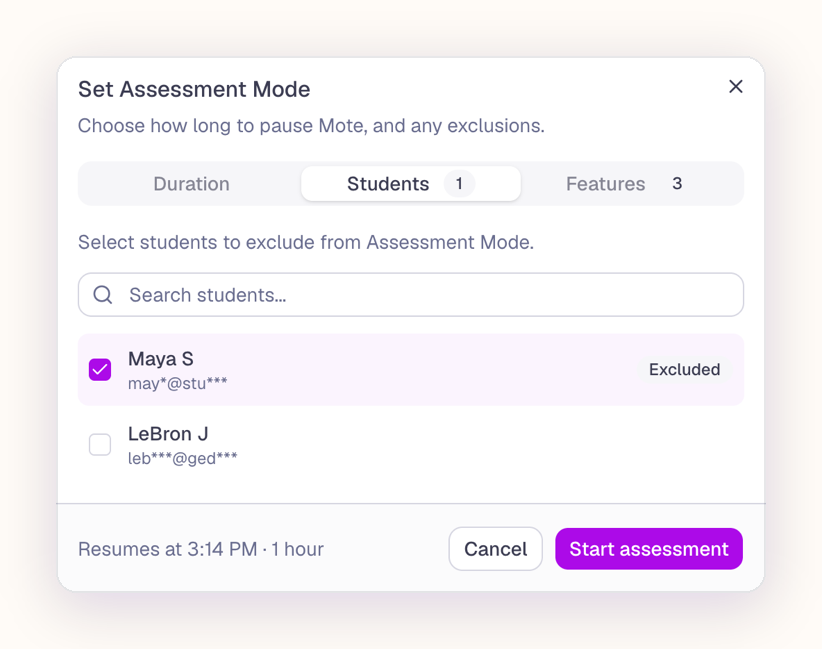
Task: Switch to the Duration tab
Action: point(191,183)
